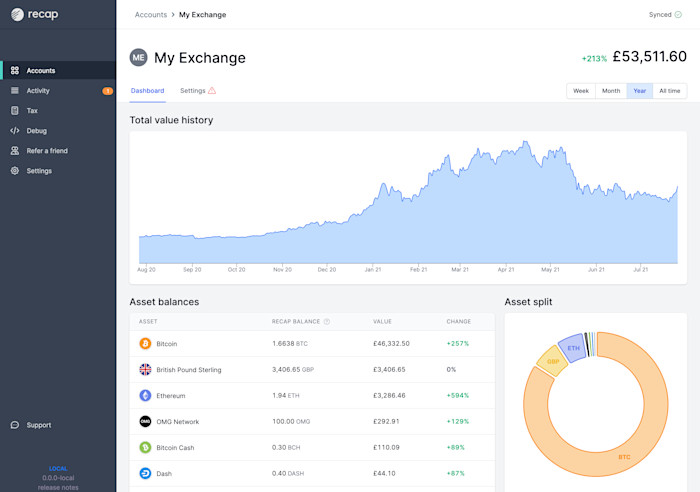
Task: Click the breadcrumb chevron after Accounts
Action: [173, 15]
